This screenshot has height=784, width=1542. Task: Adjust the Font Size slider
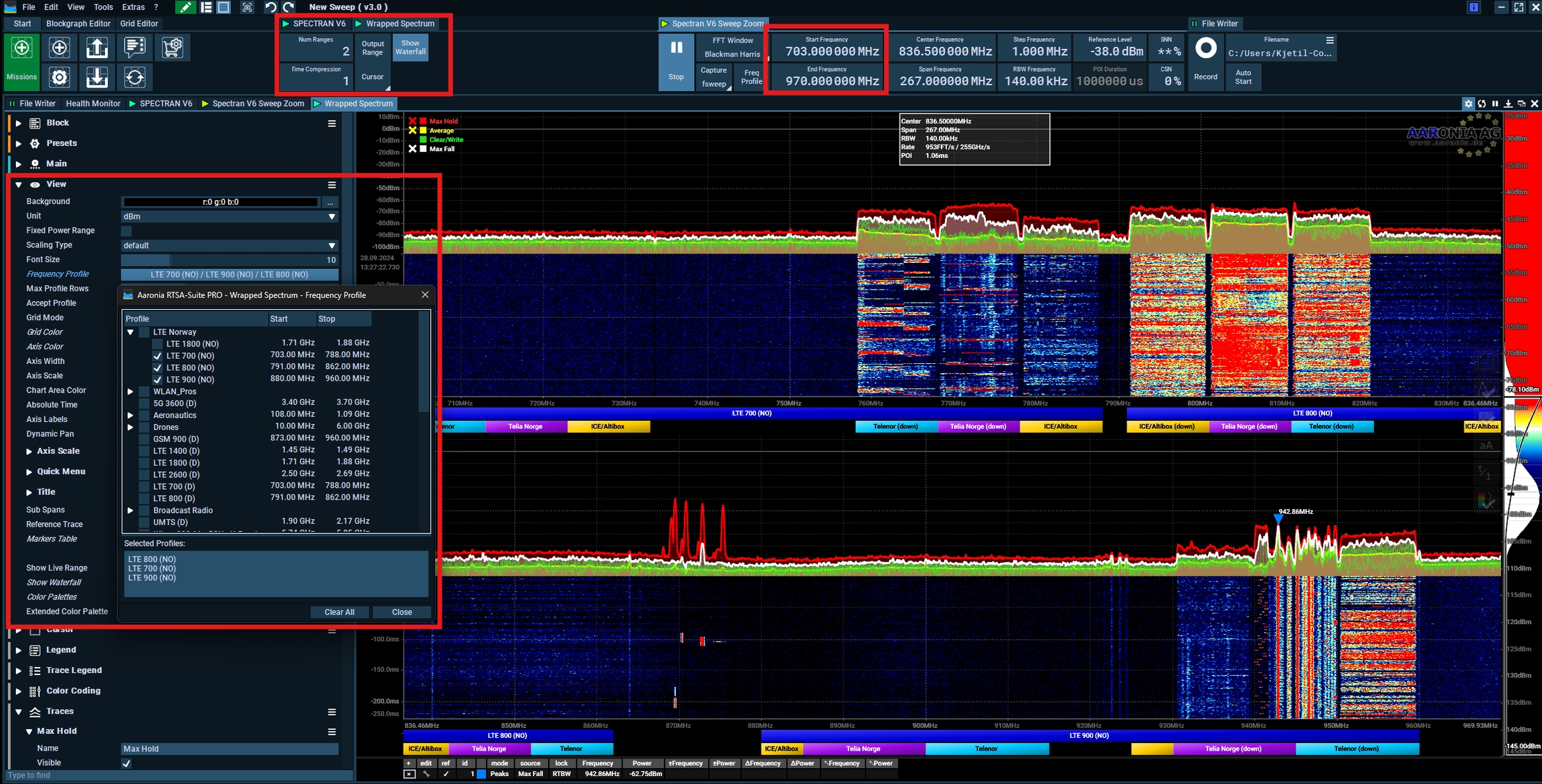pos(229,260)
